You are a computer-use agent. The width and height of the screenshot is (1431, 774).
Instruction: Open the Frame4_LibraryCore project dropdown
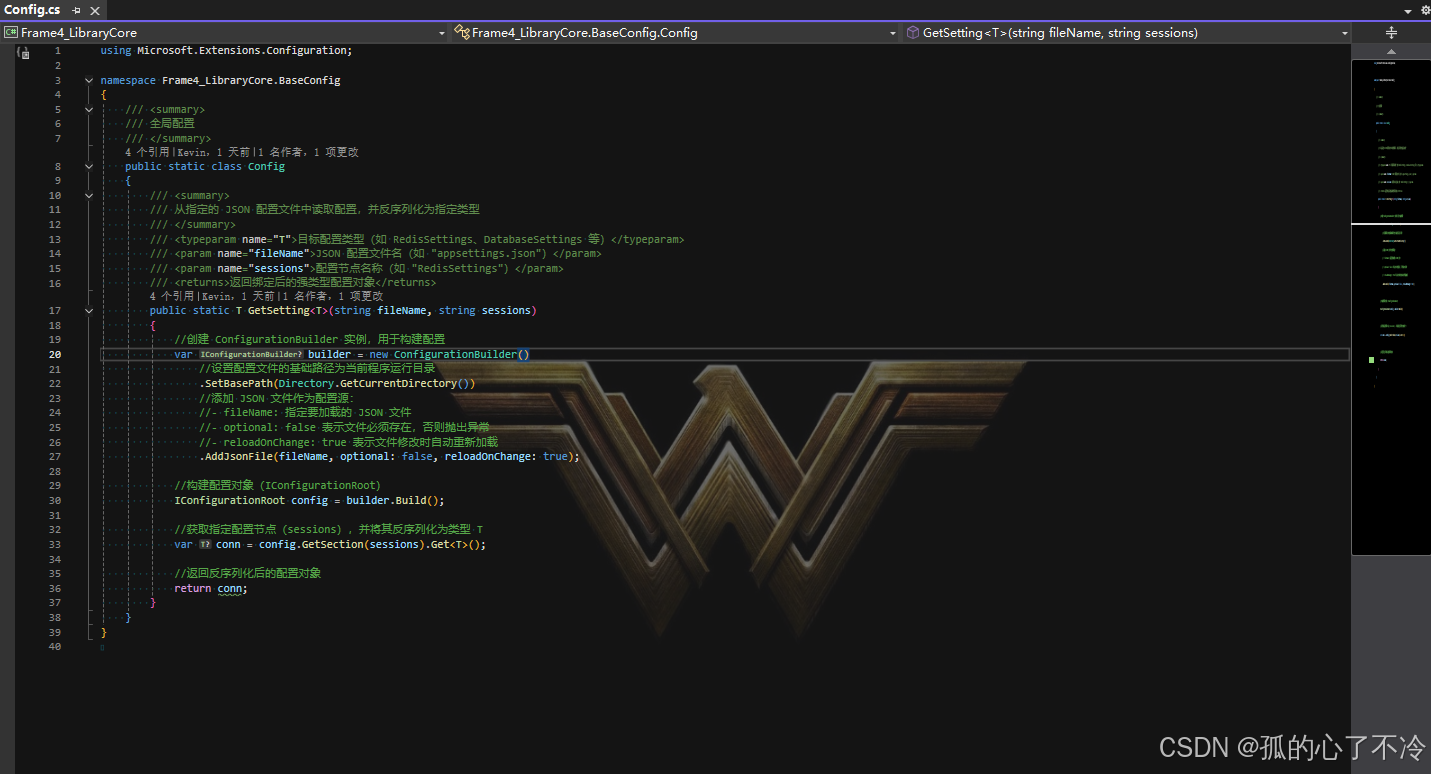(x=225, y=33)
